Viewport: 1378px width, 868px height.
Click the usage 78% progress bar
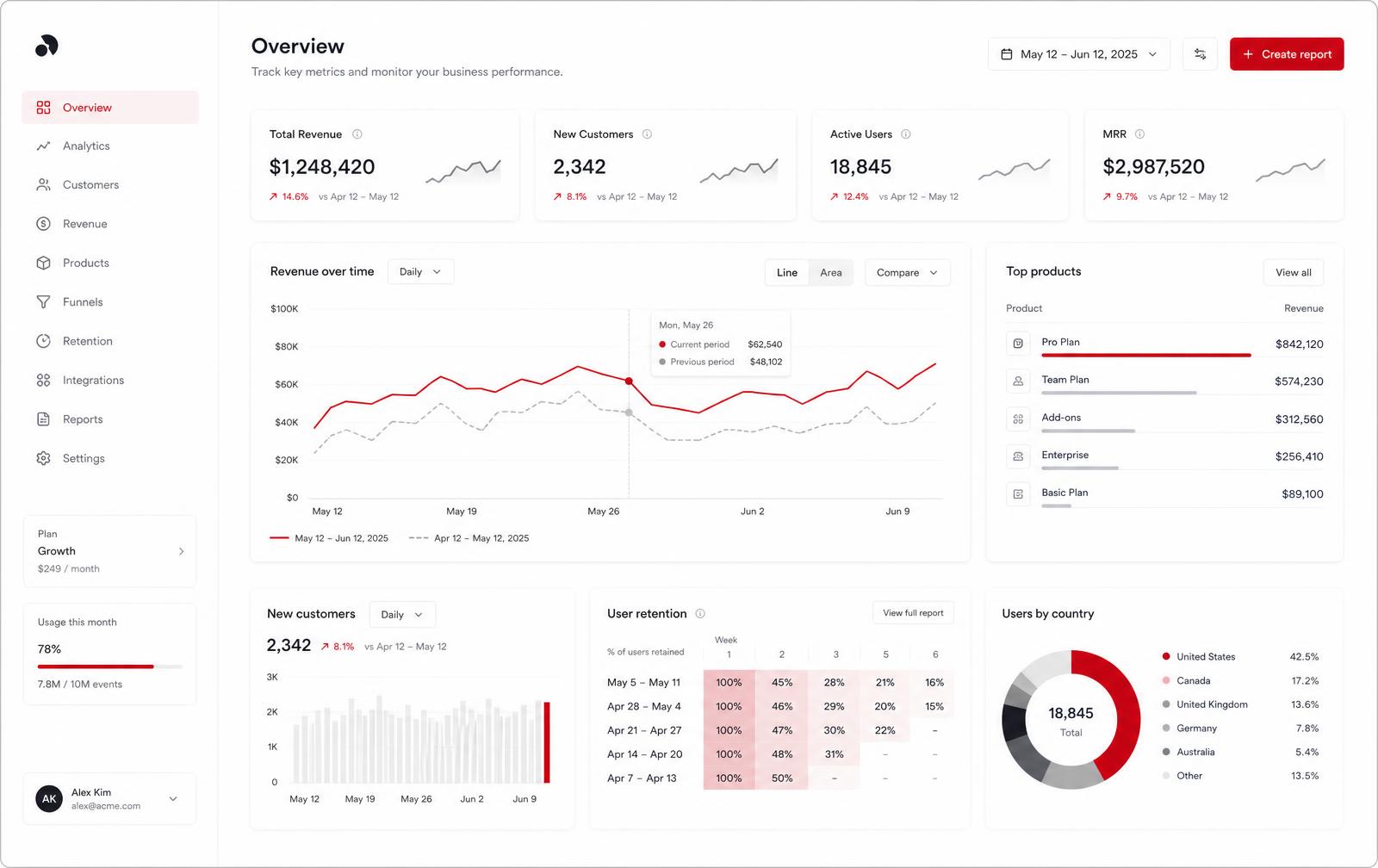(x=110, y=666)
